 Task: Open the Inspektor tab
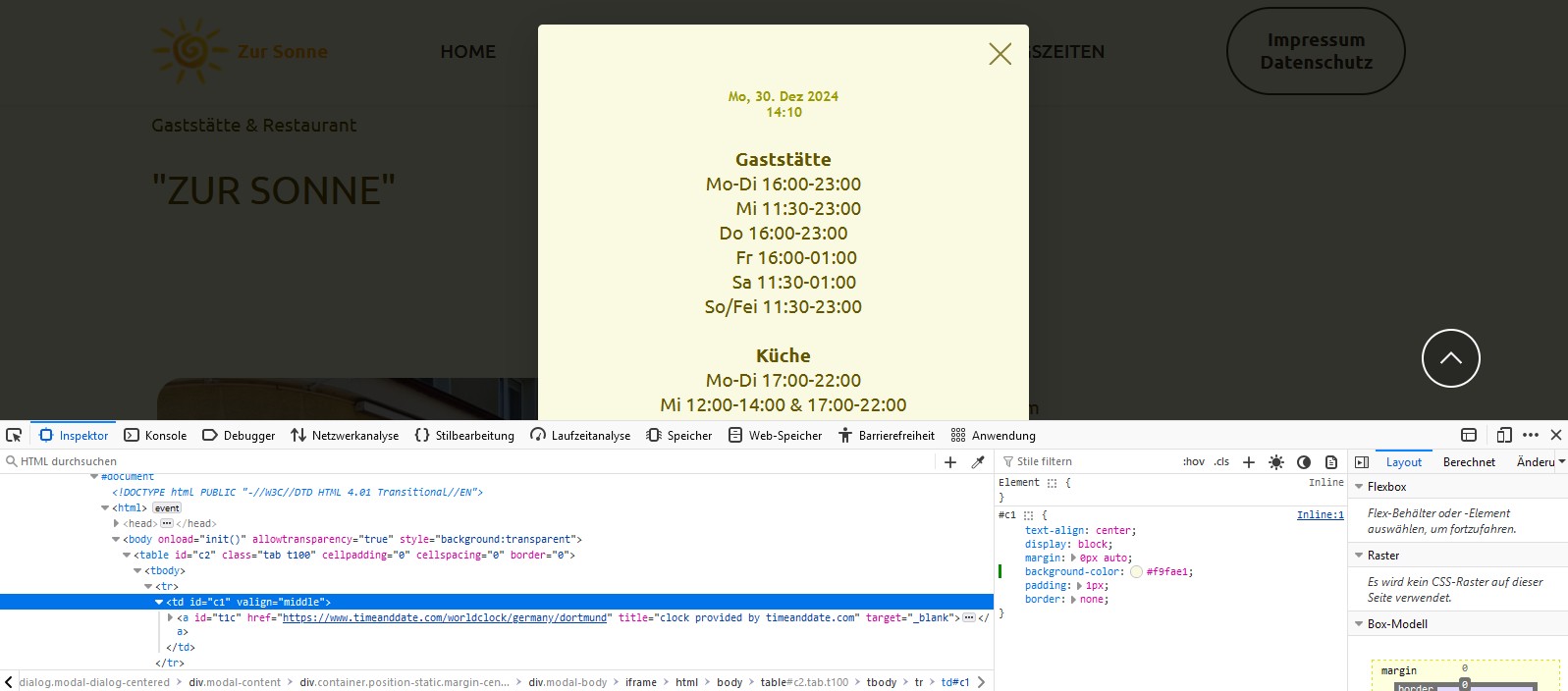coord(74,435)
